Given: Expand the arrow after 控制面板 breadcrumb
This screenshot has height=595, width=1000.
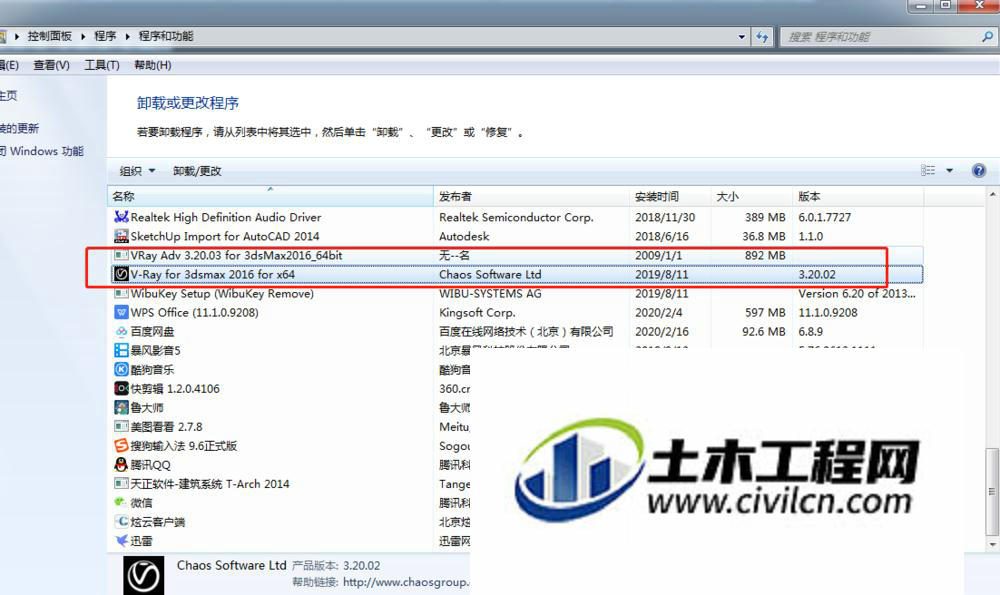Looking at the screenshot, I should pos(83,36).
